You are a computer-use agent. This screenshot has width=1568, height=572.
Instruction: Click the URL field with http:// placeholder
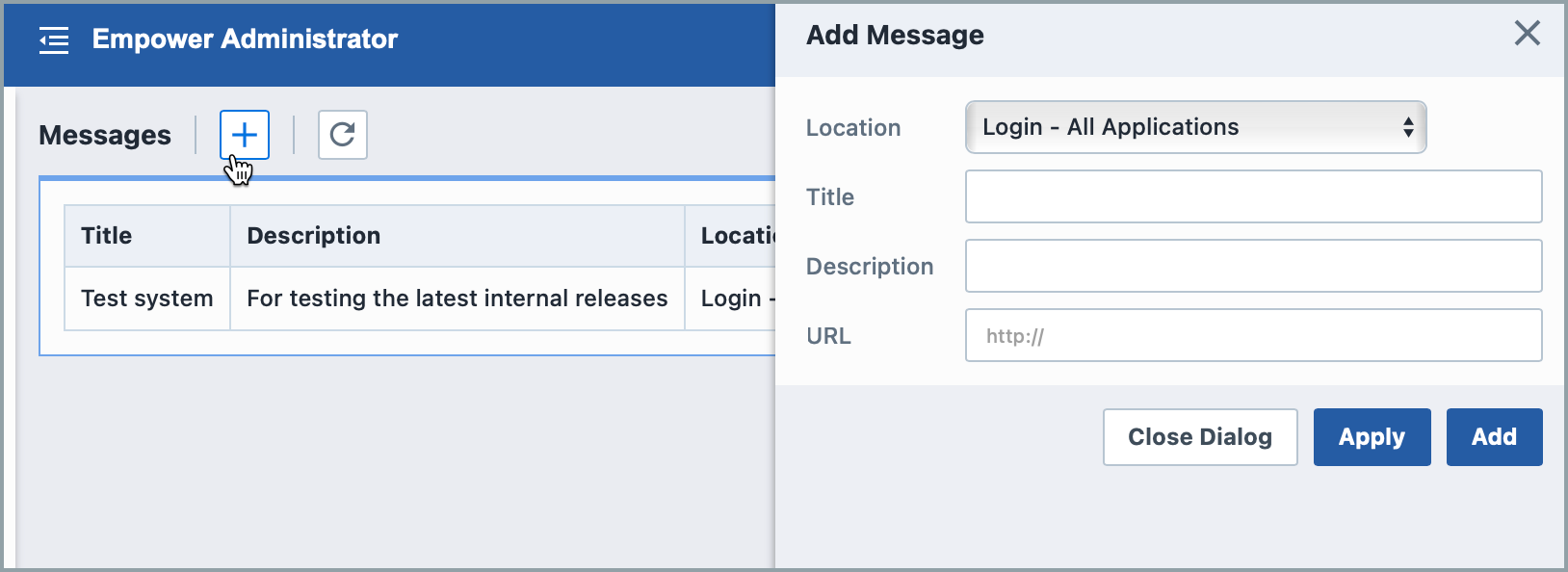tap(1253, 335)
